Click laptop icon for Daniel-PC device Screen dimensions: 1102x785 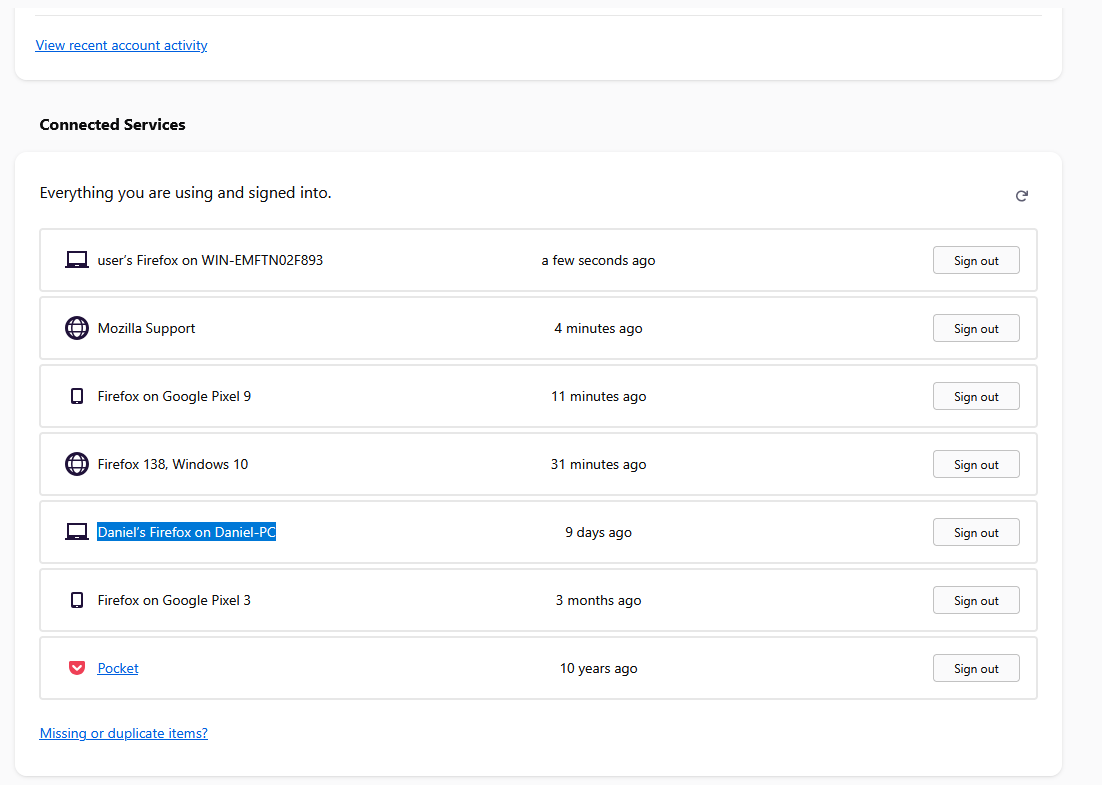[x=77, y=532]
